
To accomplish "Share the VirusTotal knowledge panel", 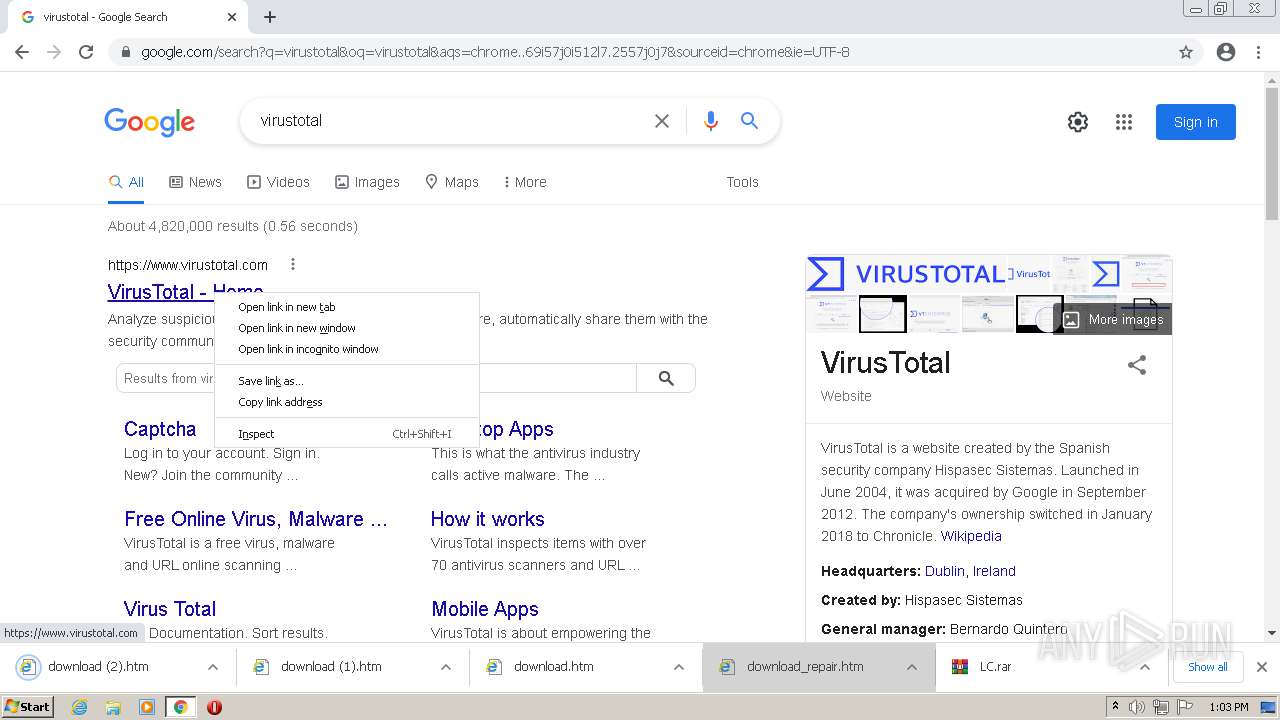I will pos(1137,365).
